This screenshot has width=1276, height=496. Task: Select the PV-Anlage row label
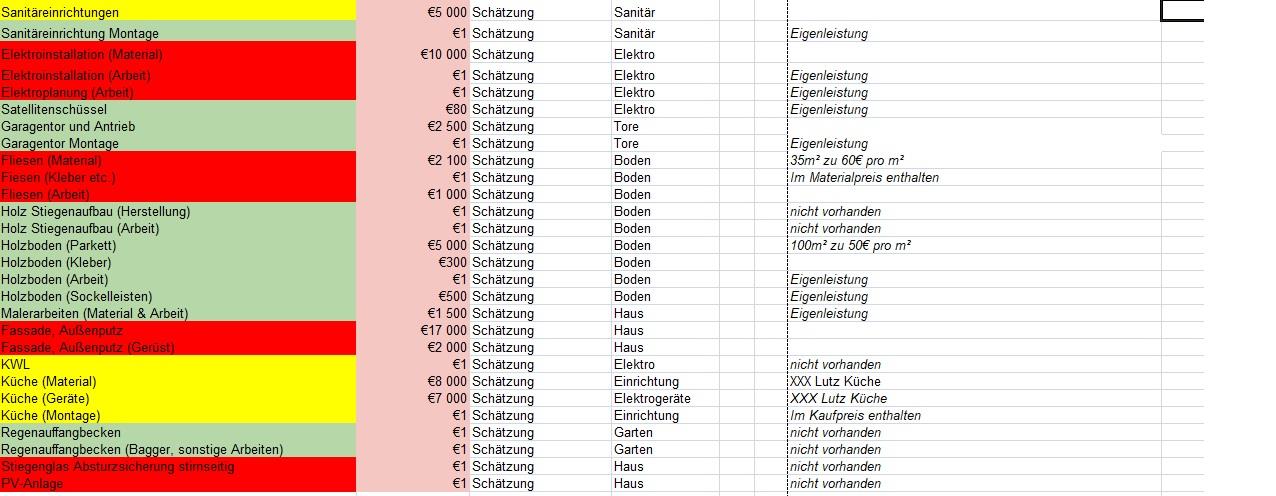178,483
